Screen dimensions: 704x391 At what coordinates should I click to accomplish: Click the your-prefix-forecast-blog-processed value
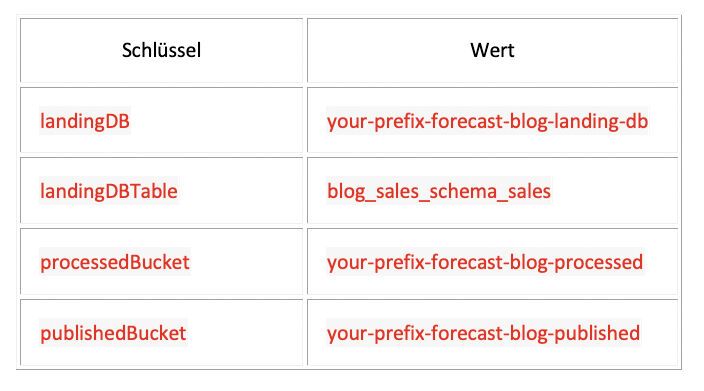[485, 262]
